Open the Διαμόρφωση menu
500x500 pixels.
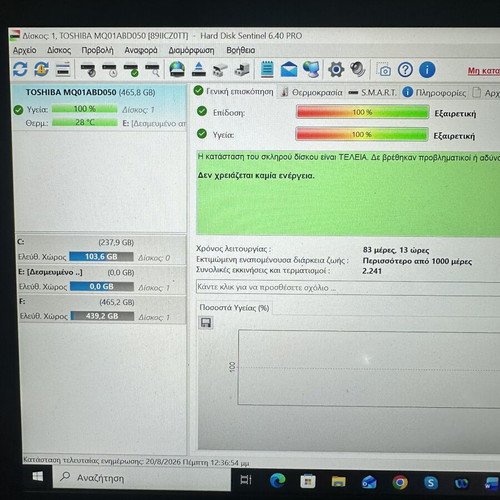(x=191, y=50)
